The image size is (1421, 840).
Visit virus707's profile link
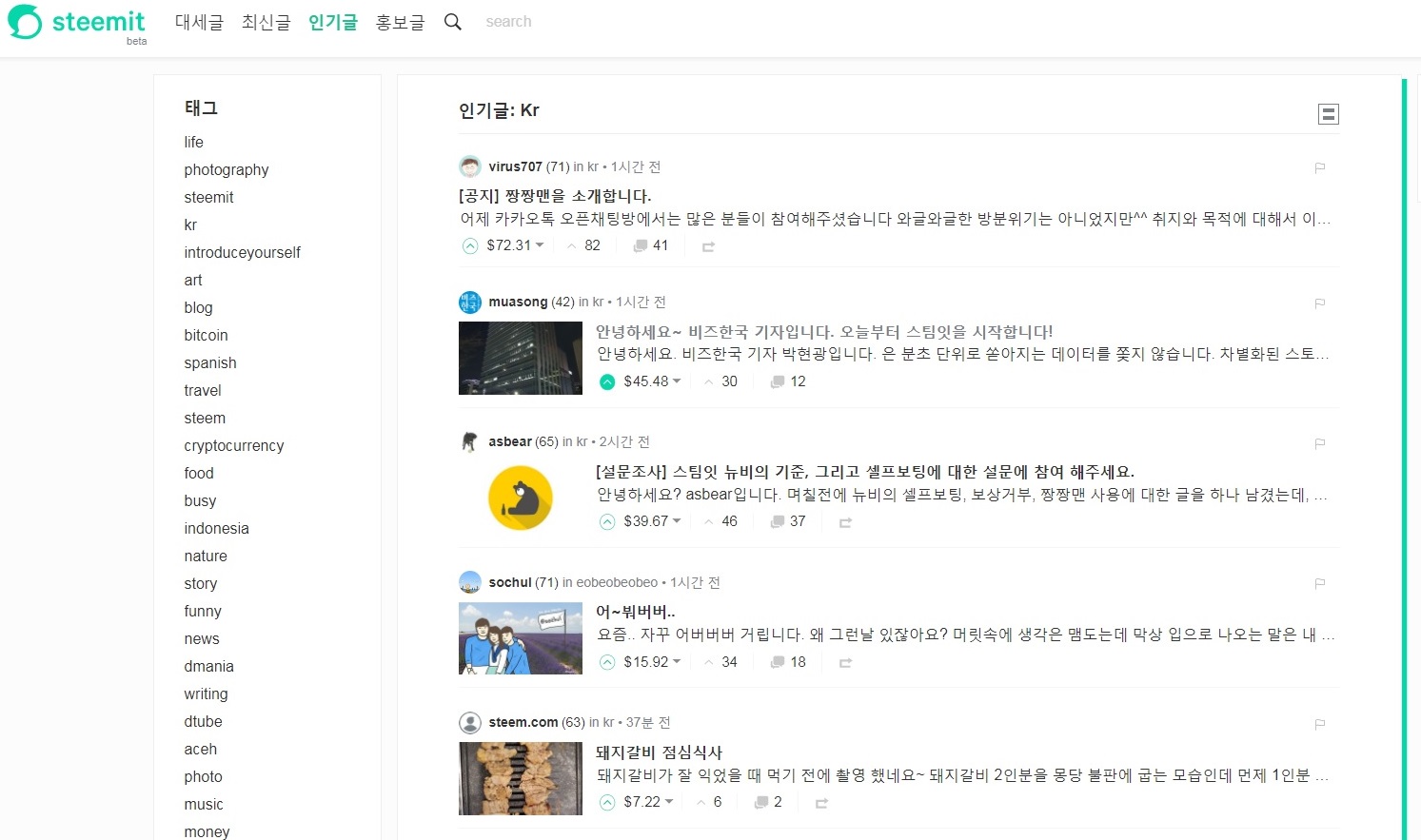click(x=515, y=166)
